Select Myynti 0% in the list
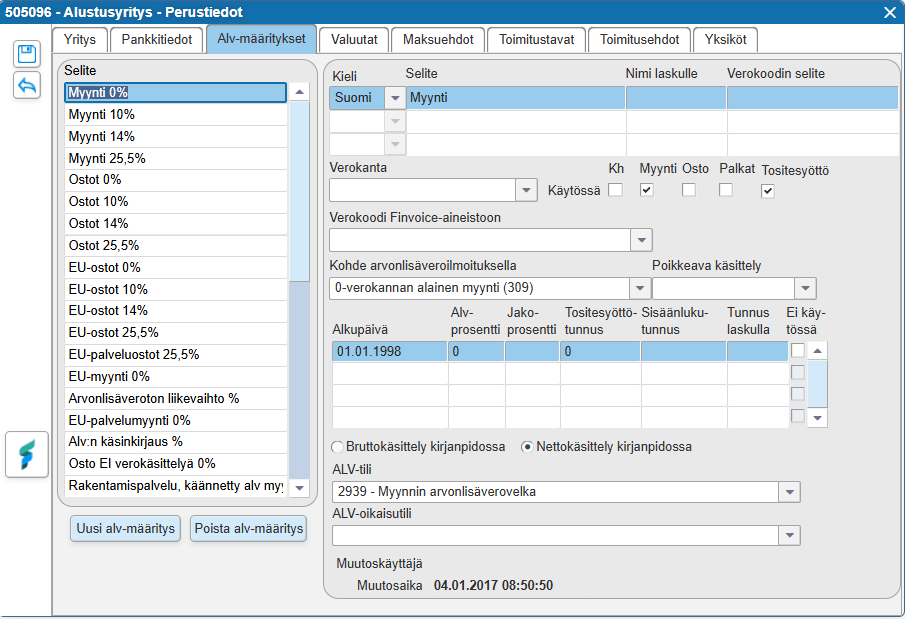Screen dimensions: 905x619 pos(175,92)
